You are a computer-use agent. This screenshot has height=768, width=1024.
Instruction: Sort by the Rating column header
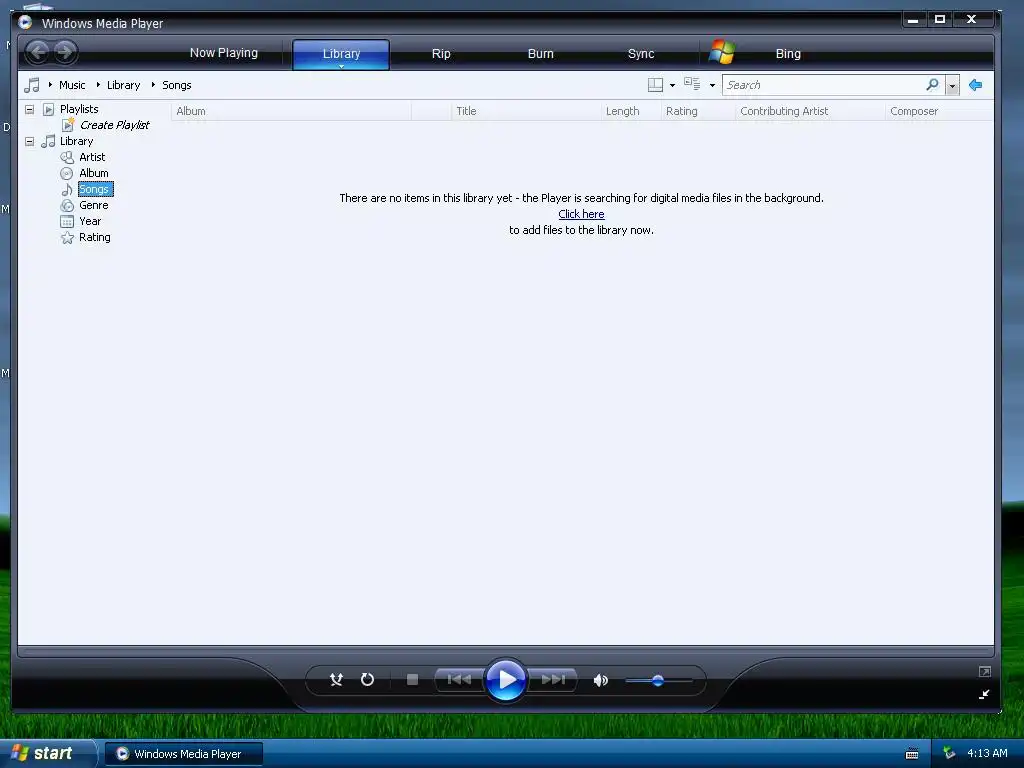(698, 111)
